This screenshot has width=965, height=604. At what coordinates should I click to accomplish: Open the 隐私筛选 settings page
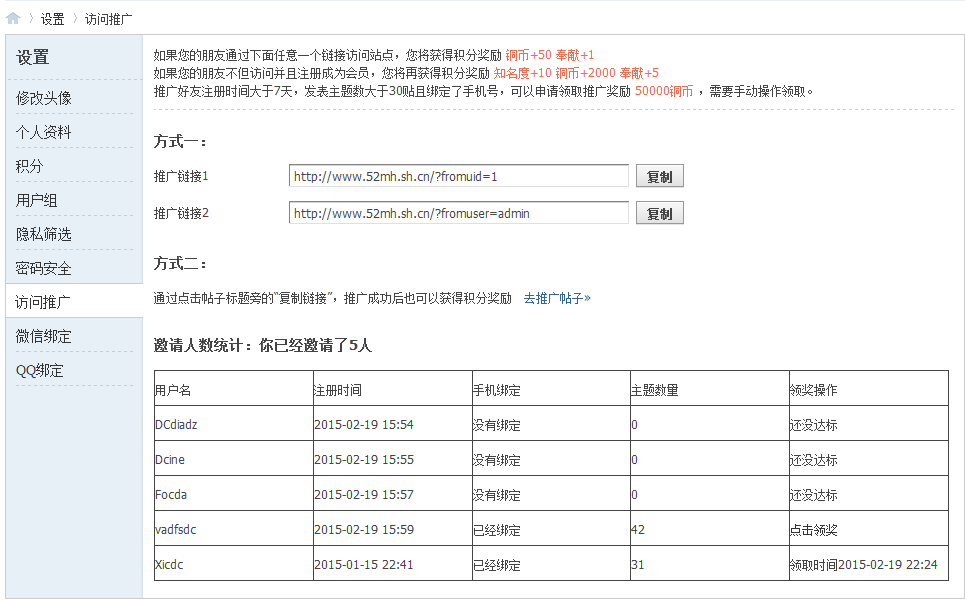[36, 234]
